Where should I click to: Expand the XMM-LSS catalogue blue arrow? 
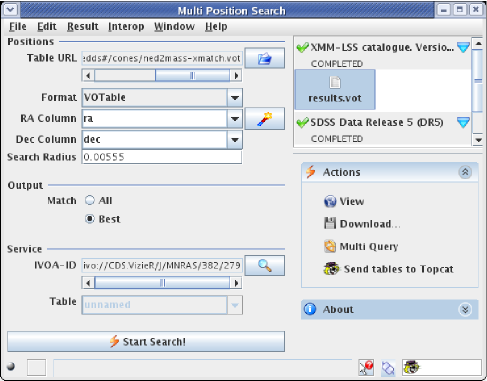(463, 47)
